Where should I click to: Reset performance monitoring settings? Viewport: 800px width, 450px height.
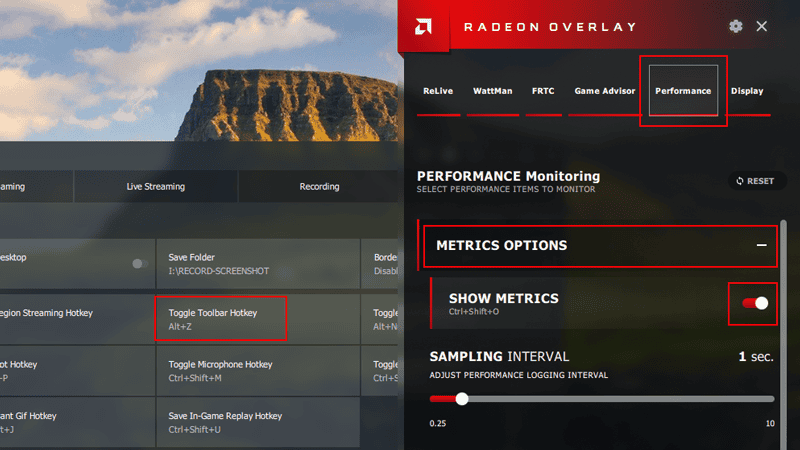pyautogui.click(x=754, y=181)
